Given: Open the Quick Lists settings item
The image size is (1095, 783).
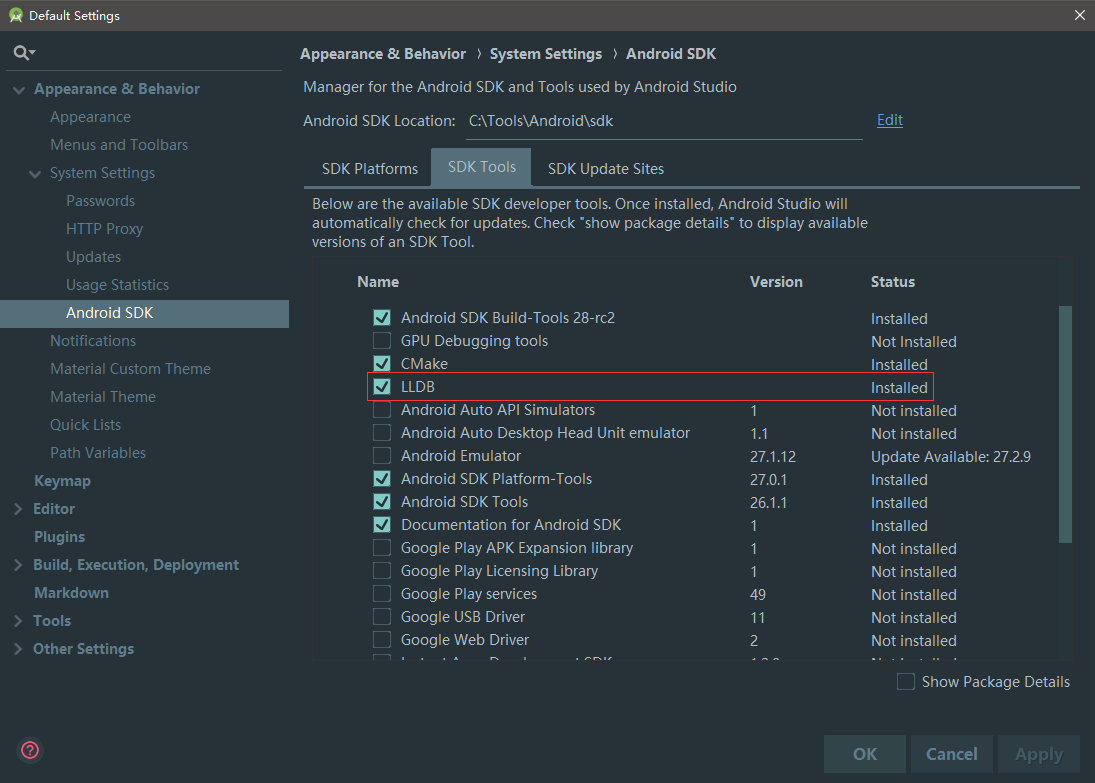Looking at the screenshot, I should point(85,425).
